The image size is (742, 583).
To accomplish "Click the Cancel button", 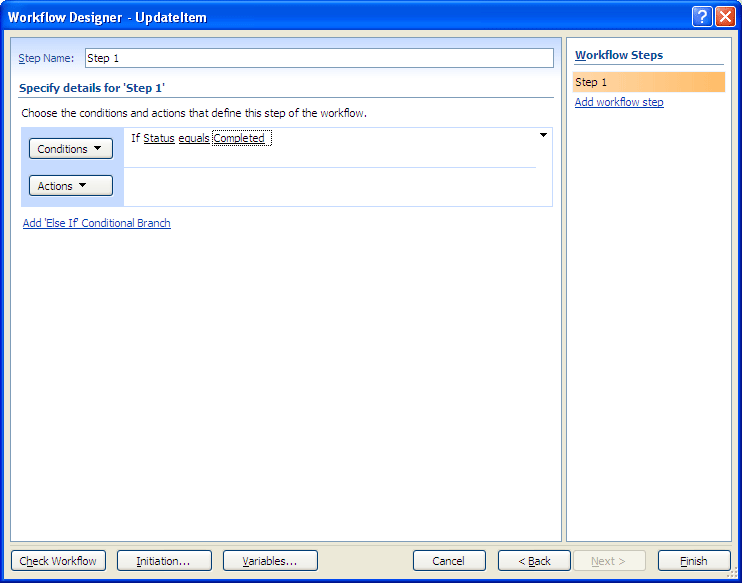I will (449, 561).
